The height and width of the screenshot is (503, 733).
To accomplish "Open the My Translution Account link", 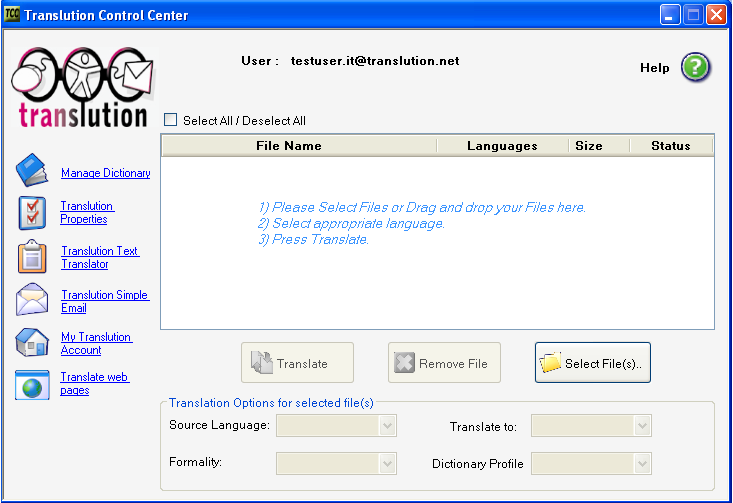I will coord(96,343).
